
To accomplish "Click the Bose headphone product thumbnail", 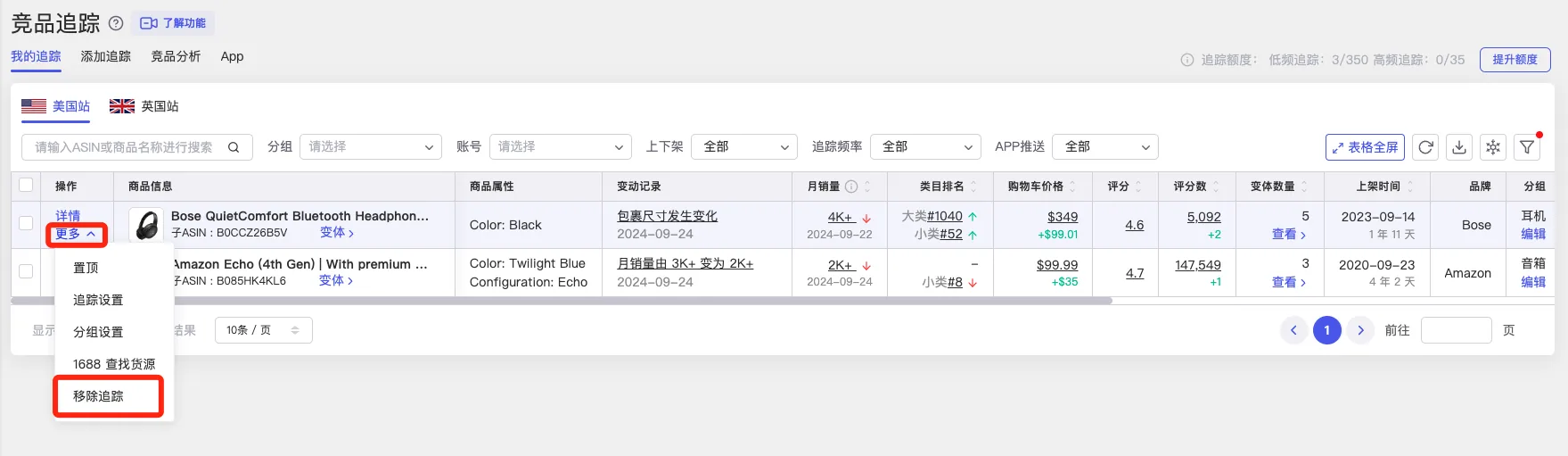I will pyautogui.click(x=146, y=225).
